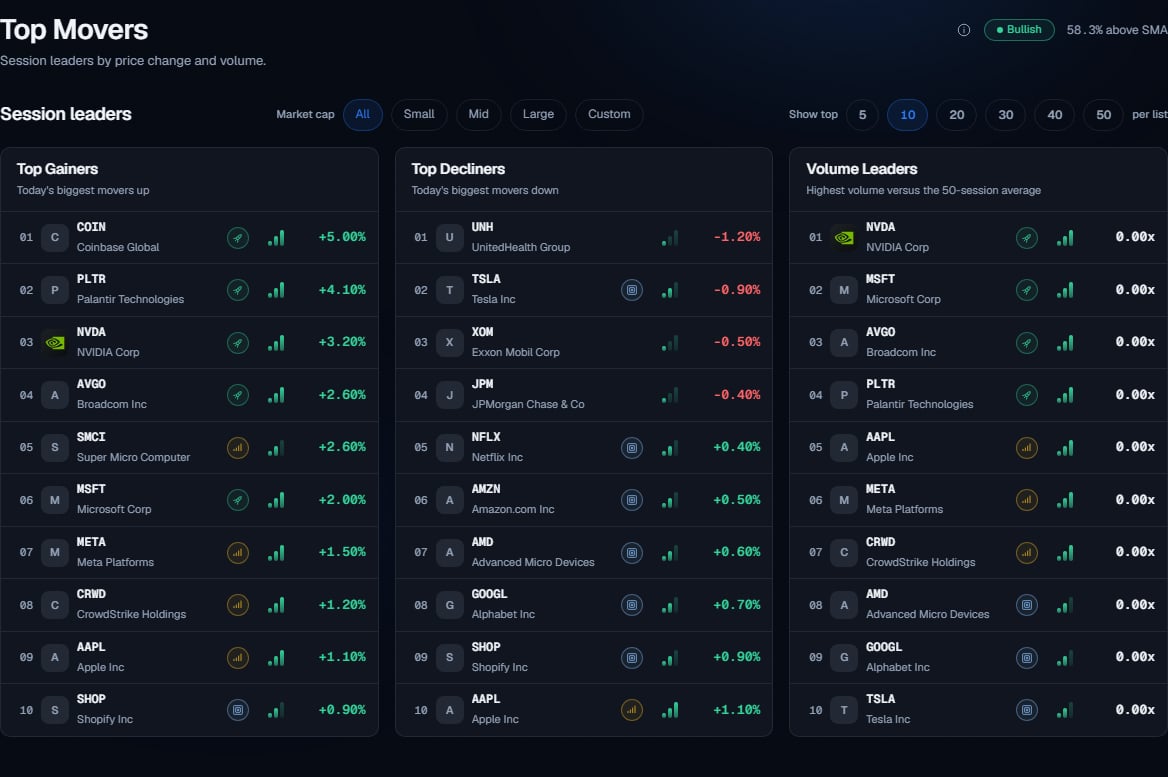
Task: Select the All market cap filter
Action: pos(363,115)
